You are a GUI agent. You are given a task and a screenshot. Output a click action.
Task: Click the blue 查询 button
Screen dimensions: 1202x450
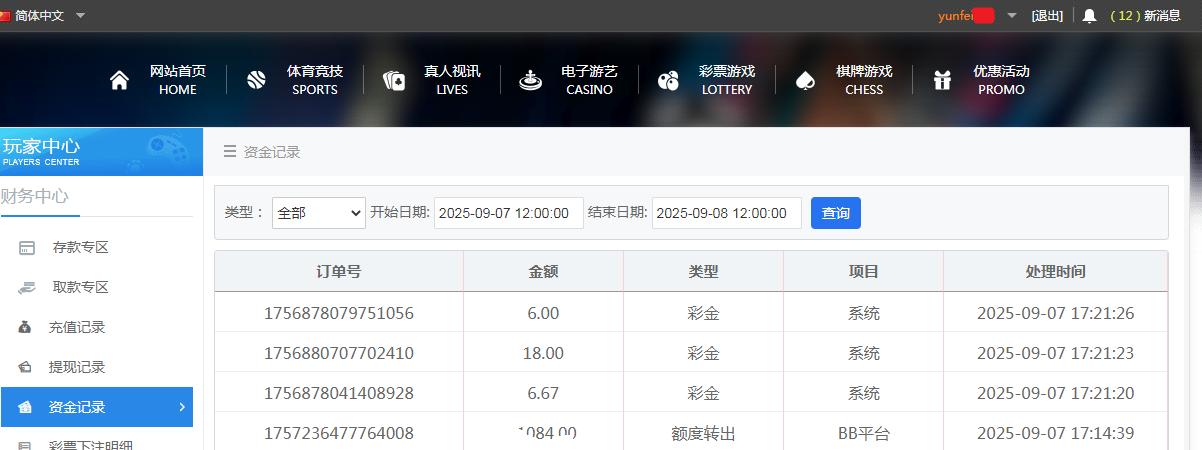coord(835,213)
